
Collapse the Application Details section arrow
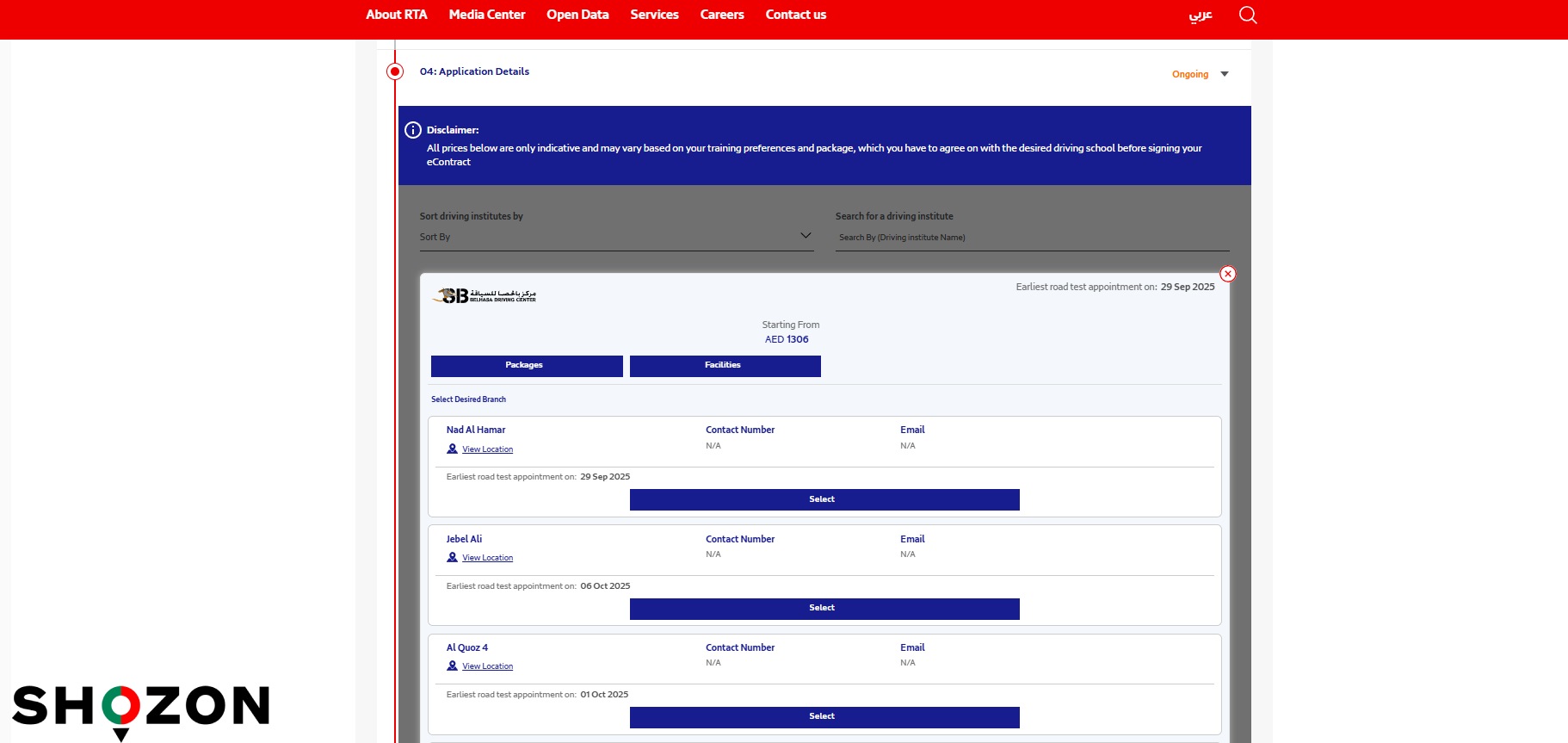(1225, 74)
